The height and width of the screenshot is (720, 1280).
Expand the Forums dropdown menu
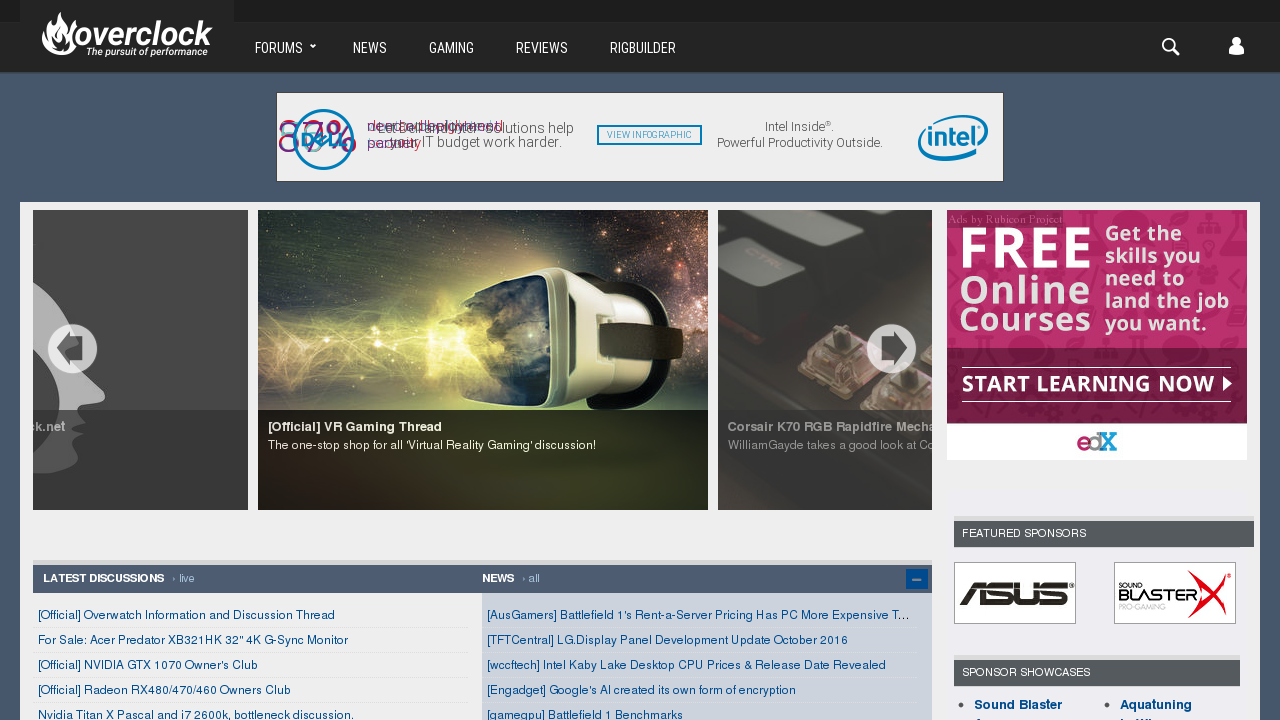pyautogui.click(x=285, y=48)
